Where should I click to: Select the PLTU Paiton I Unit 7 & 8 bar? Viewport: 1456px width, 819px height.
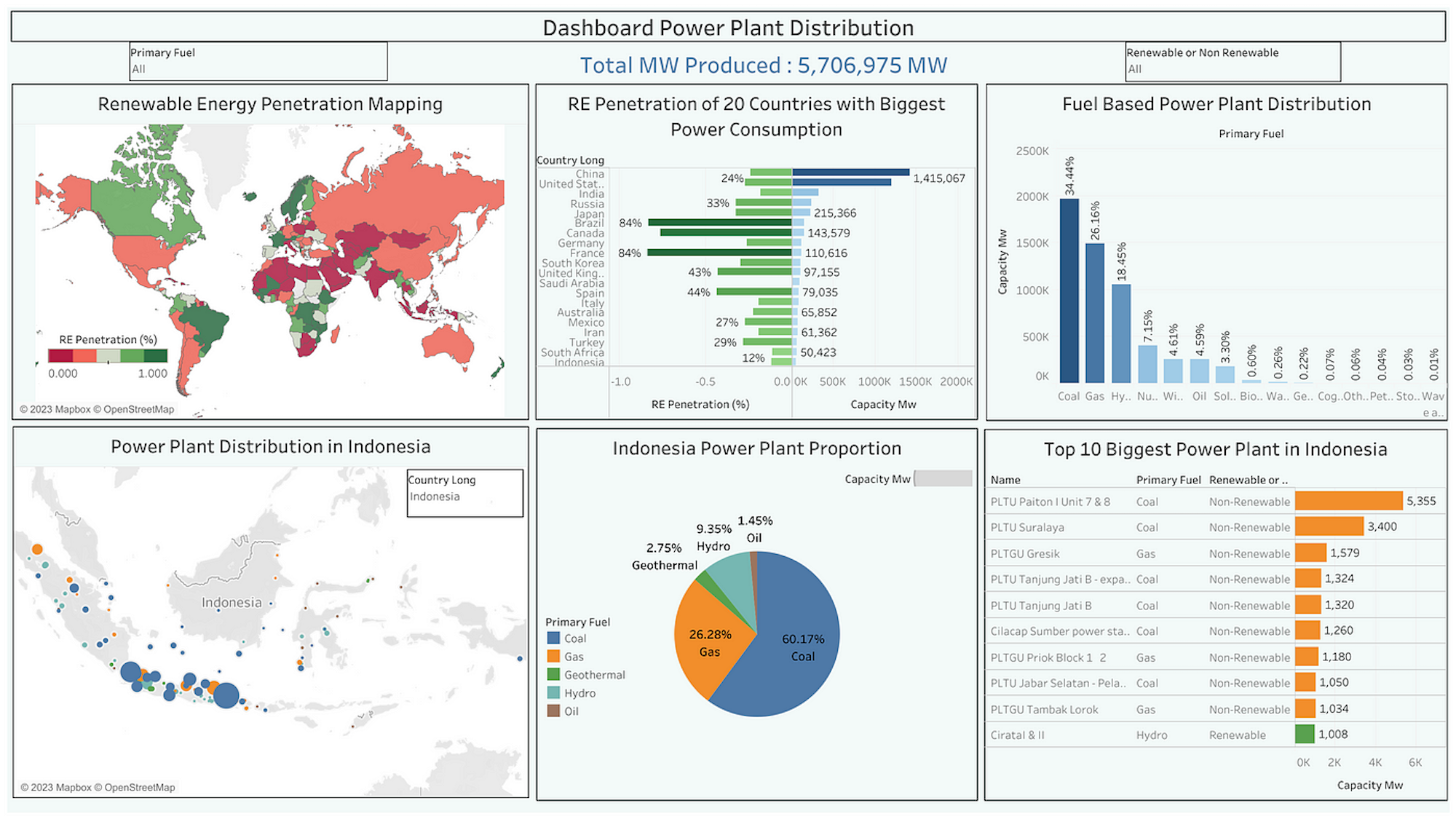click(1348, 501)
